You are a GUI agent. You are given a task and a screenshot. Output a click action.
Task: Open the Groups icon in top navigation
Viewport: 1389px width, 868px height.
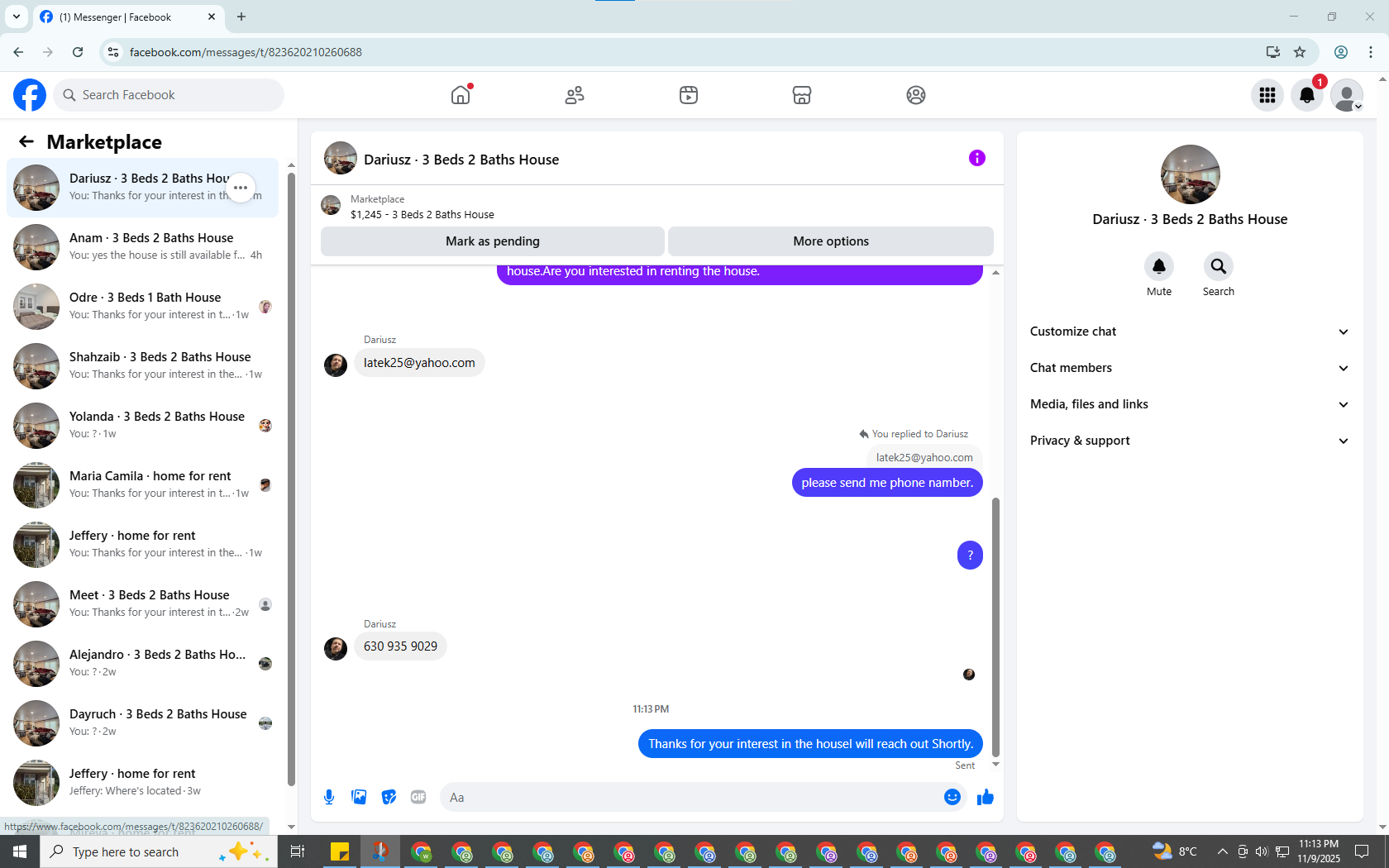(916, 95)
